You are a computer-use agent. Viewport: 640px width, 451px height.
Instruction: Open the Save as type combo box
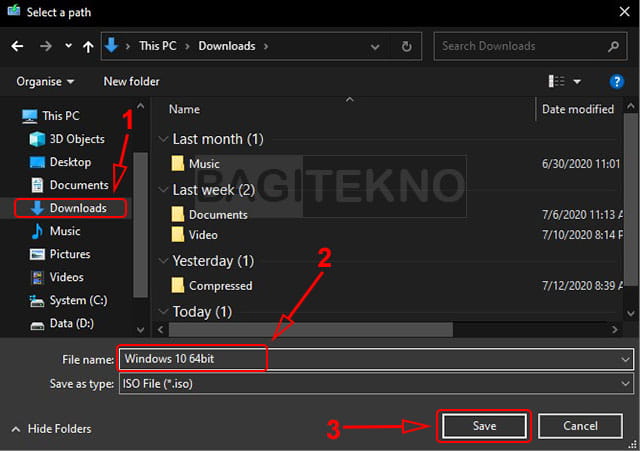[x=376, y=384]
